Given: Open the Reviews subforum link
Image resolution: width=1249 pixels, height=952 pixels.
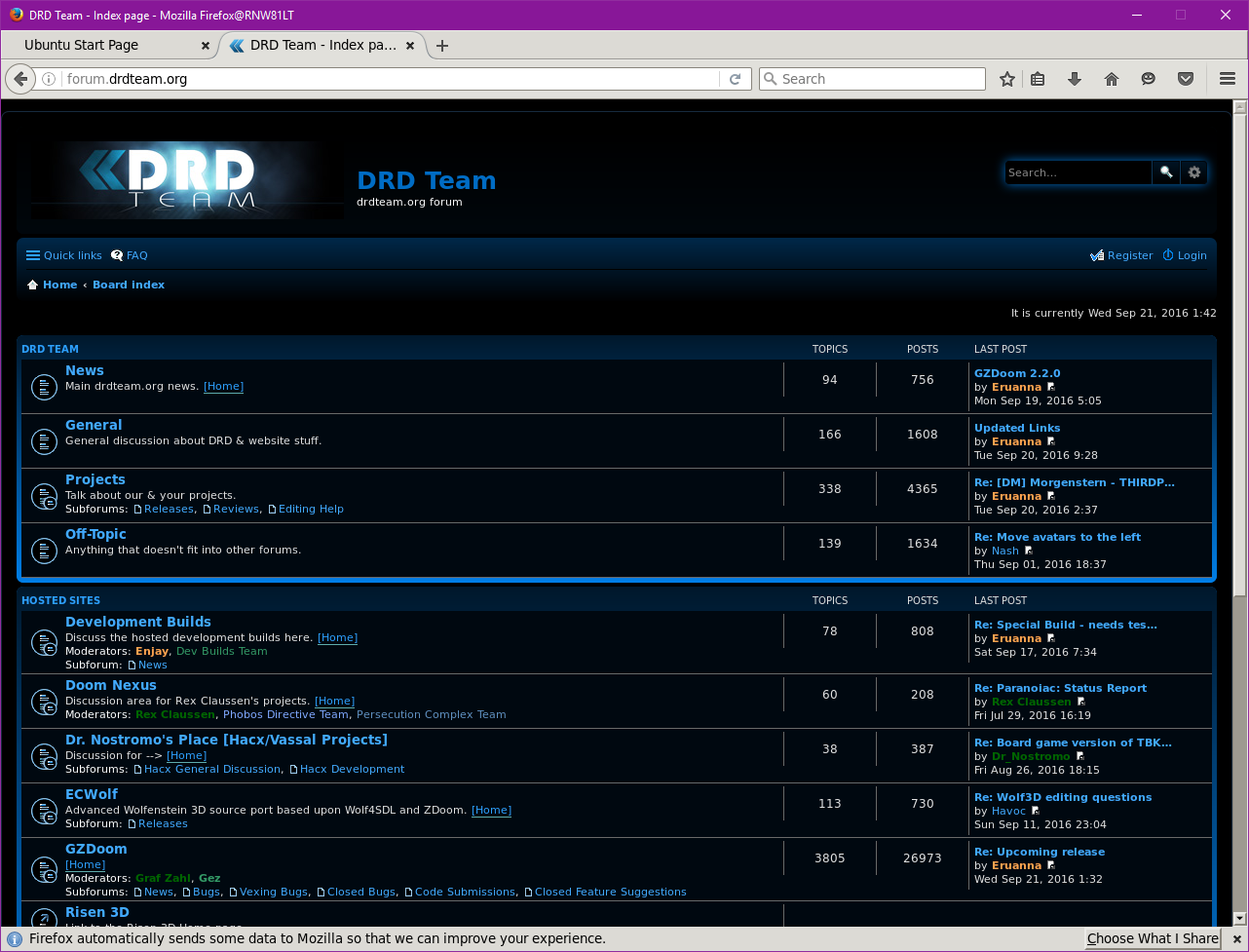Looking at the screenshot, I should 237,509.
